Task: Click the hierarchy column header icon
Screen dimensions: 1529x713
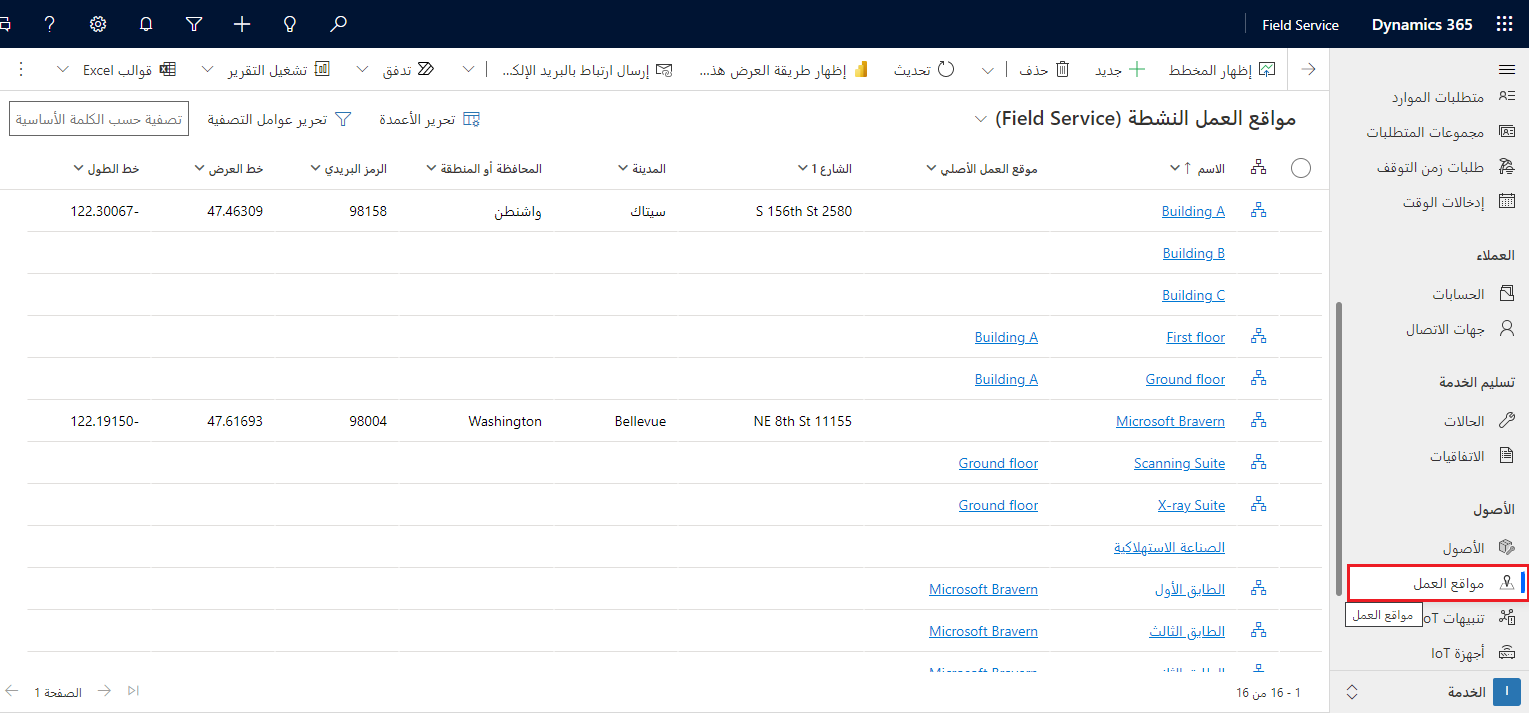Action: coord(1258,168)
